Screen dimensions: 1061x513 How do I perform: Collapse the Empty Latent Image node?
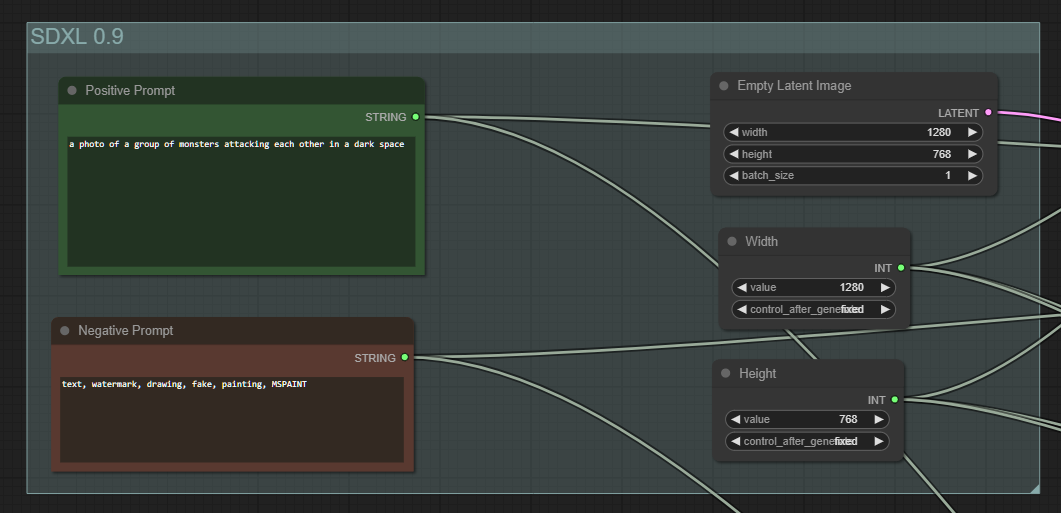724,86
